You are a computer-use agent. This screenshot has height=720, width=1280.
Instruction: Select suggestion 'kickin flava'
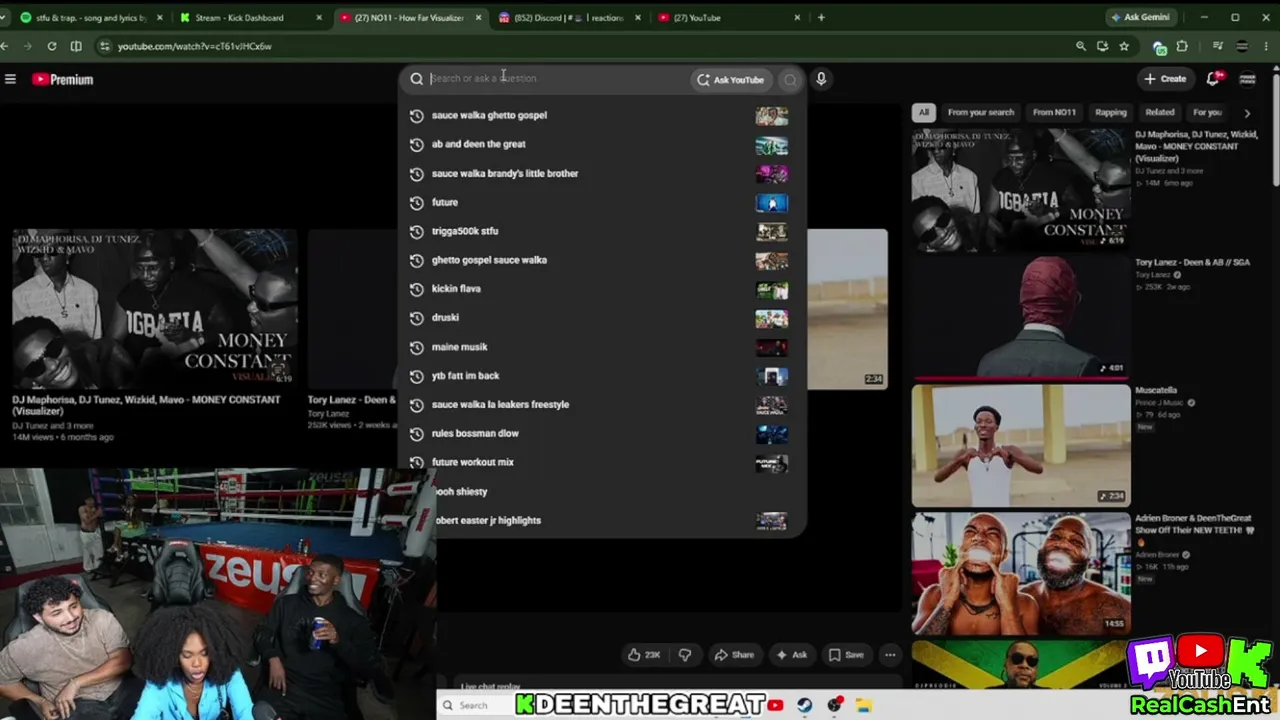pos(601,290)
